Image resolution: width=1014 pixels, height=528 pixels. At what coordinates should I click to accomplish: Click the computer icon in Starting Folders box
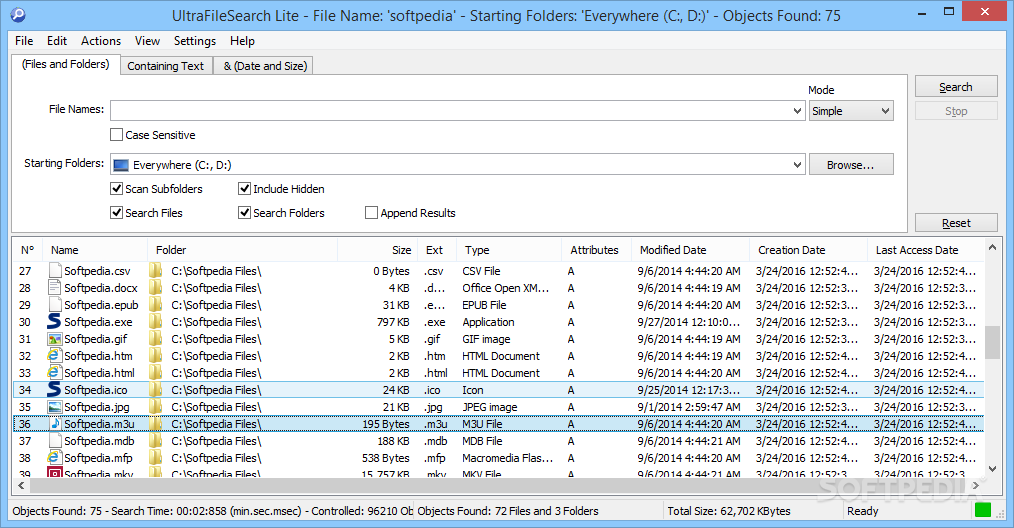click(x=121, y=165)
